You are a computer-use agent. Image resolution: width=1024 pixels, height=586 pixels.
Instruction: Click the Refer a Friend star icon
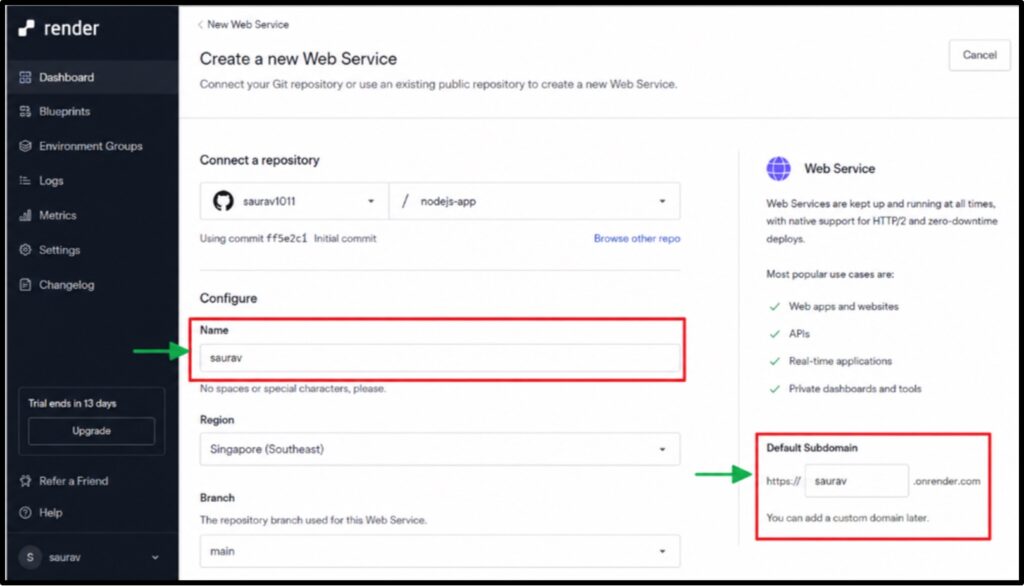25,481
